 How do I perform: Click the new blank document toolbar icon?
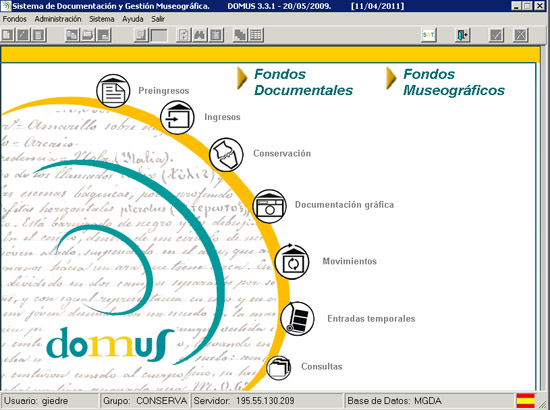point(8,35)
